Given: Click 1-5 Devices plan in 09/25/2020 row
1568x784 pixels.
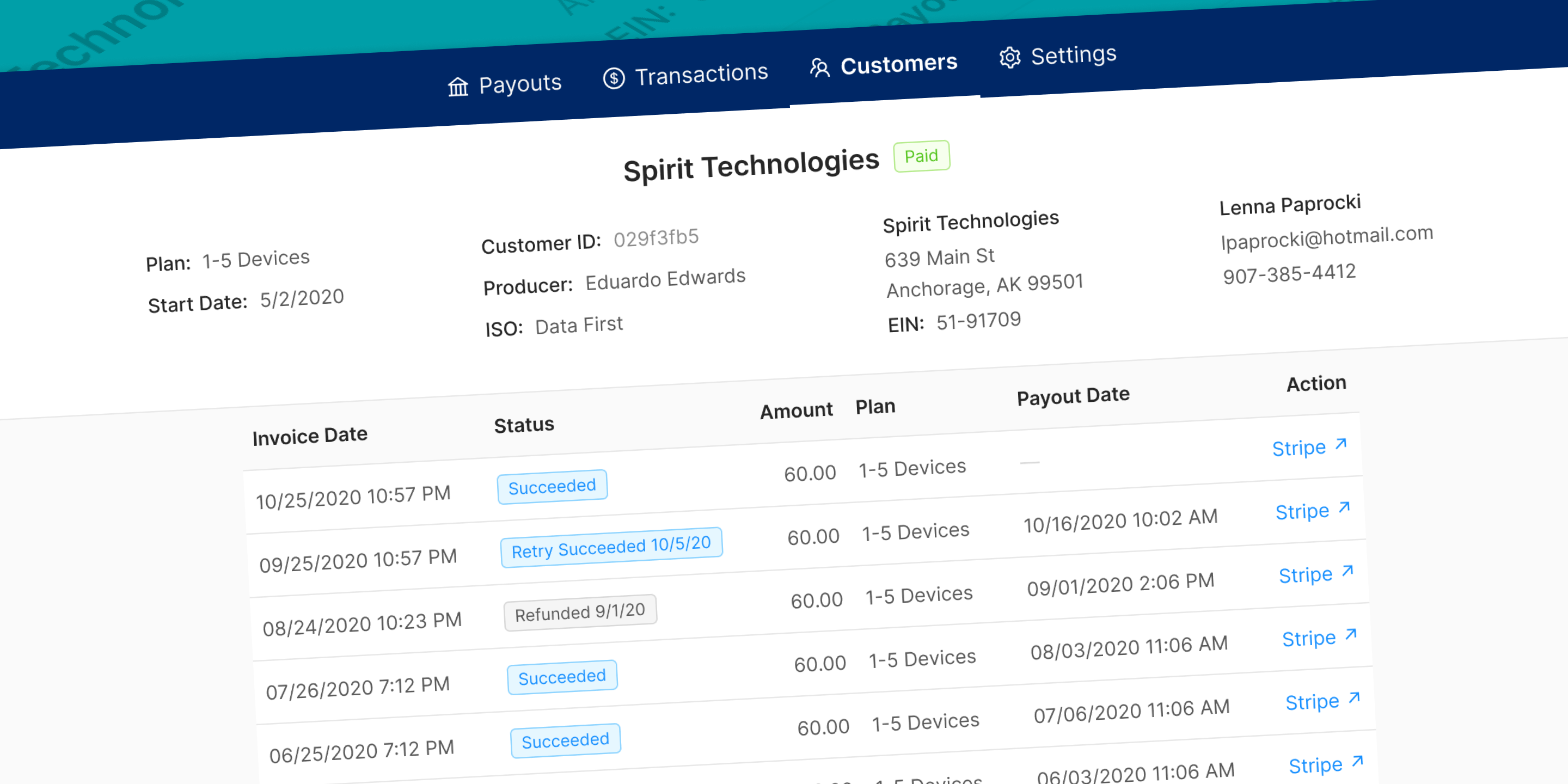Looking at the screenshot, I should click(915, 531).
